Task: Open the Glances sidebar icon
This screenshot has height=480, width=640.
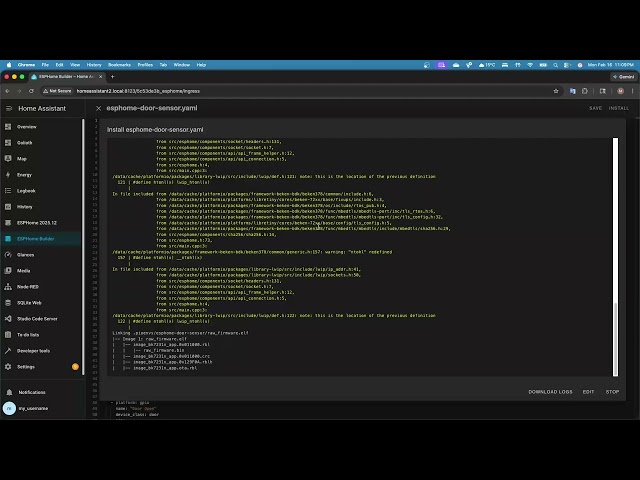Action: click(x=8, y=255)
